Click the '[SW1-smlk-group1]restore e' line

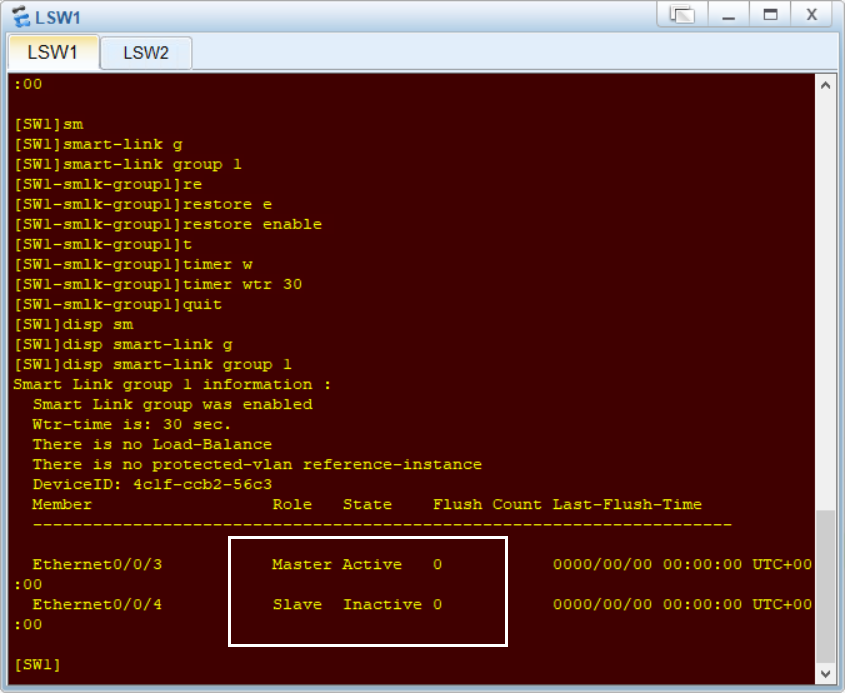pyautogui.click(x=143, y=204)
